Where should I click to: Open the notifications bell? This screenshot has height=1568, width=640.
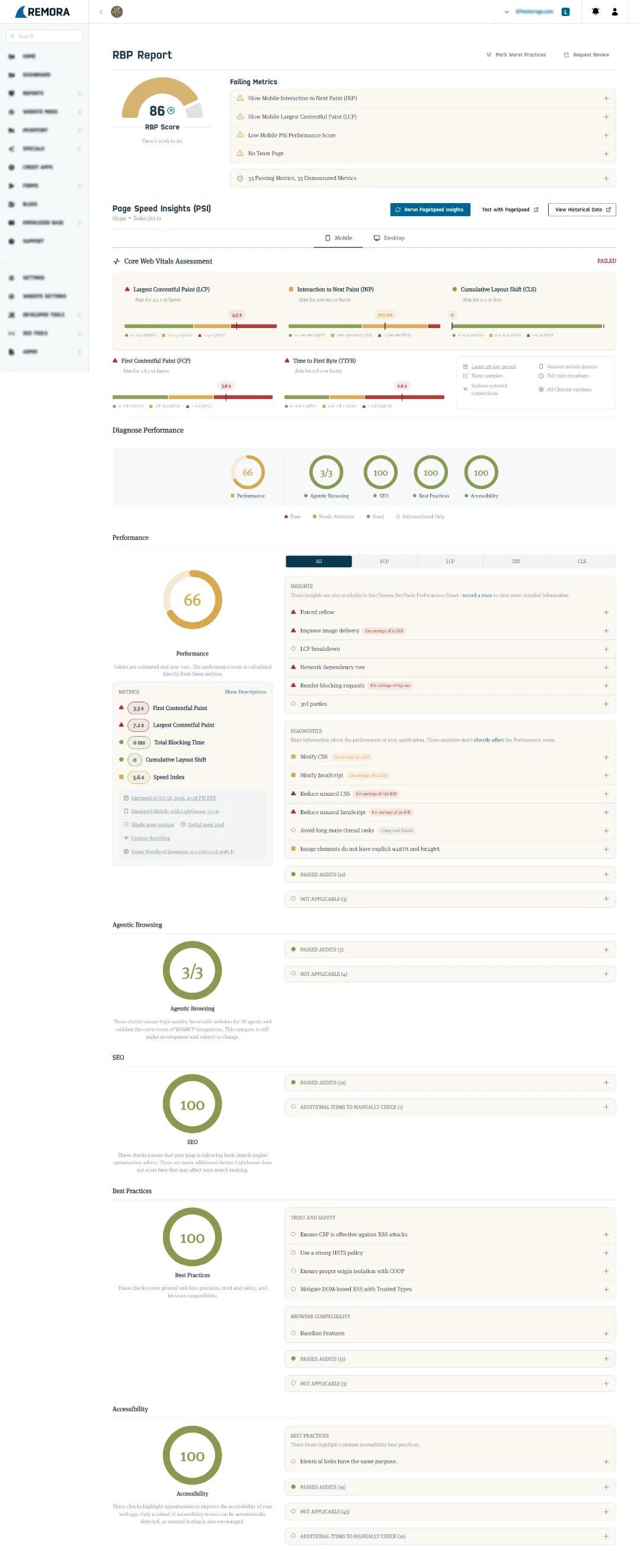click(x=596, y=12)
